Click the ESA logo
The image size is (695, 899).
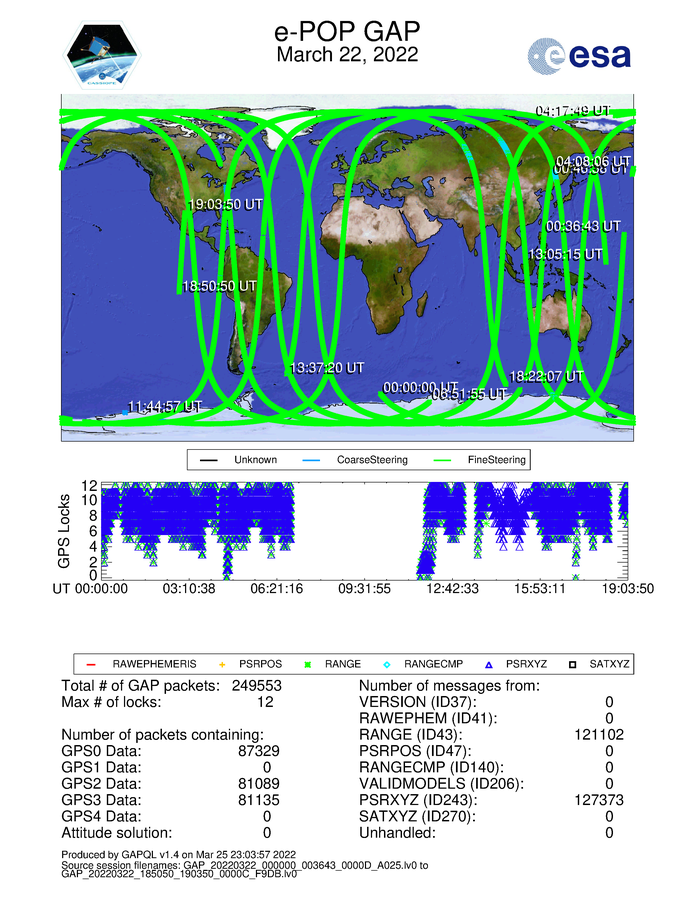point(579,54)
